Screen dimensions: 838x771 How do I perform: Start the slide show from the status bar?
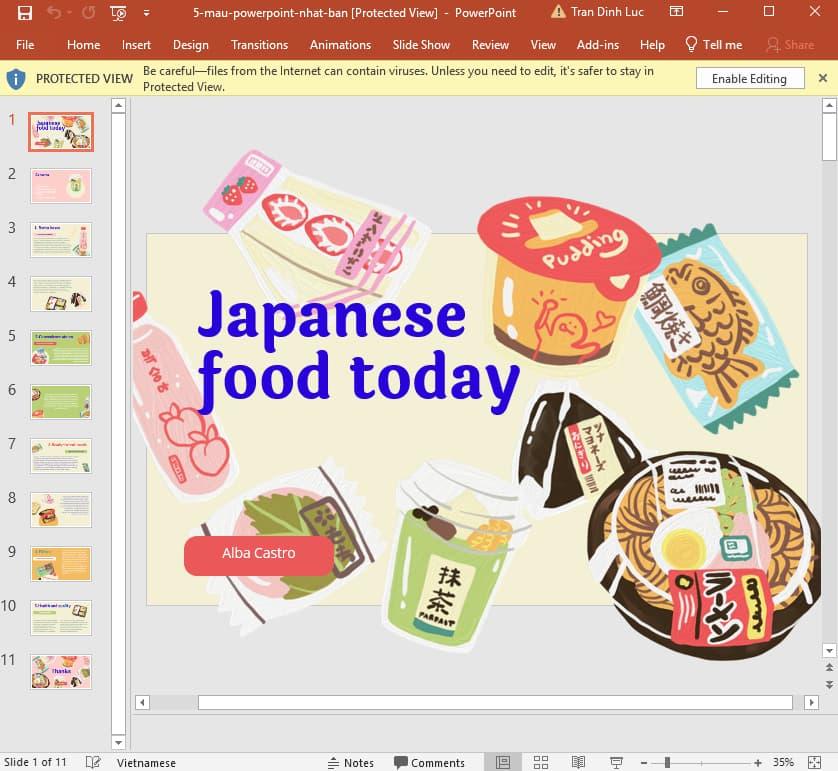615,762
